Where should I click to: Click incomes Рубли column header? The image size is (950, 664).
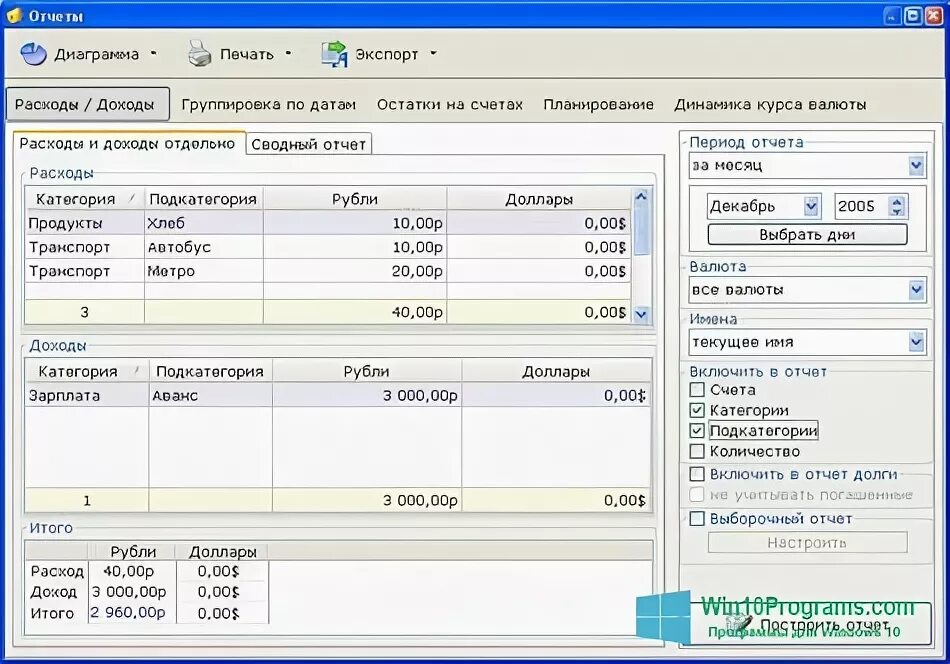367,371
